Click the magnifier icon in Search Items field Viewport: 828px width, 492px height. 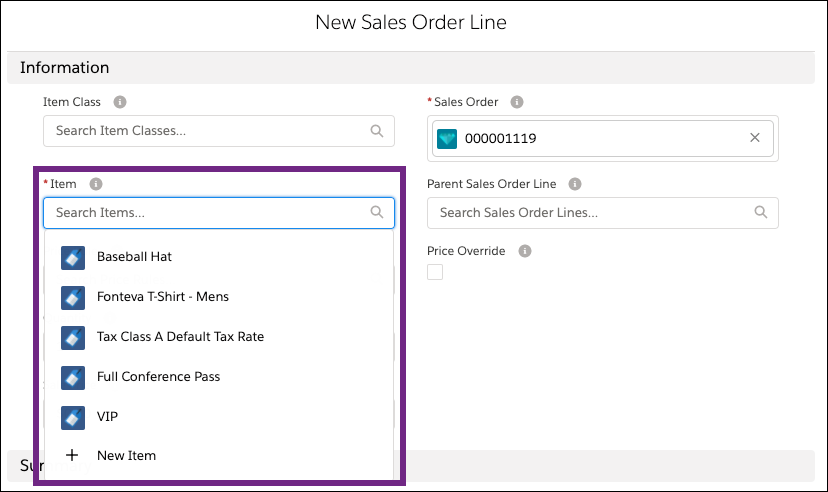(377, 212)
